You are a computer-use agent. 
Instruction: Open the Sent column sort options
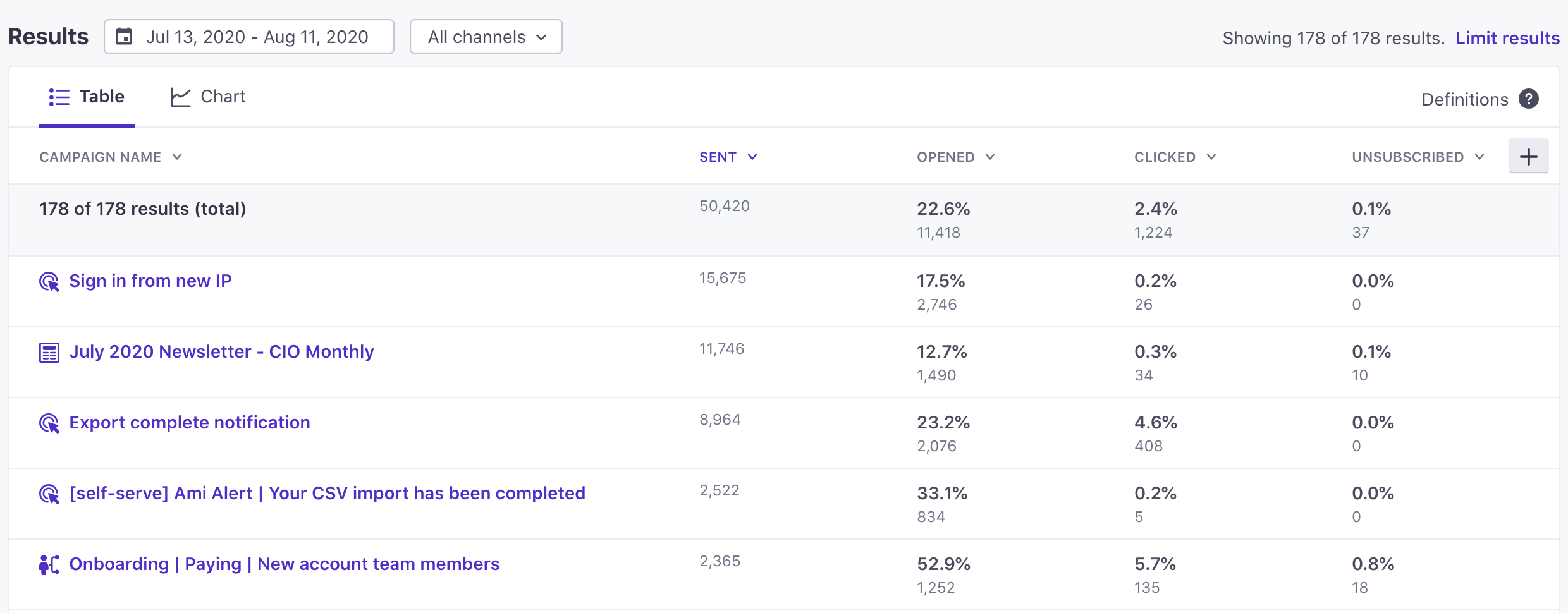point(752,156)
